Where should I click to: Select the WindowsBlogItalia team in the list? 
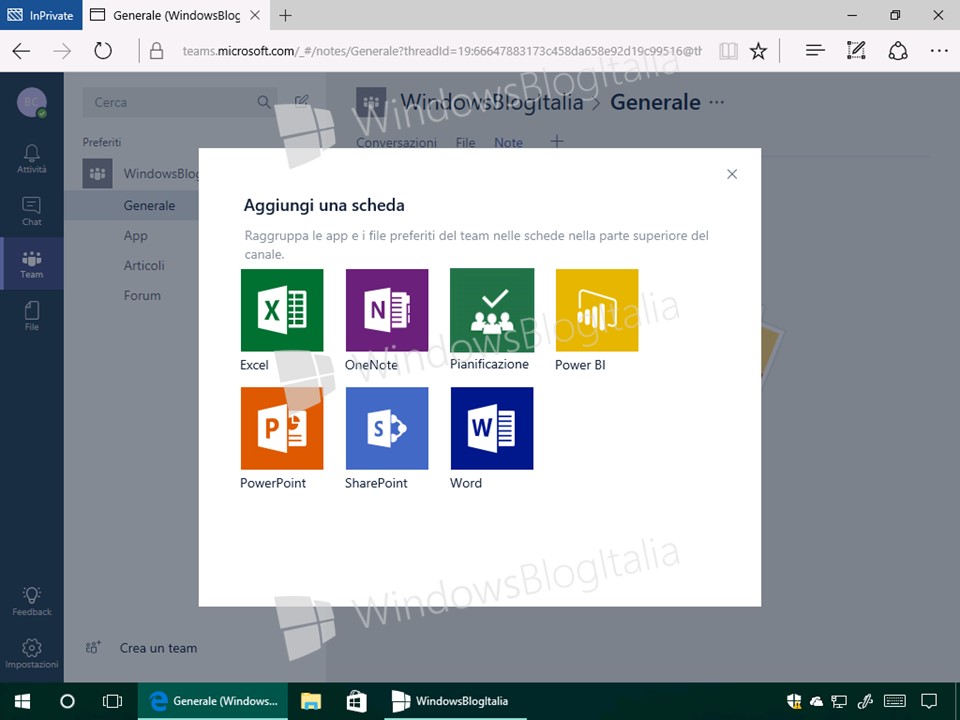pos(141,174)
